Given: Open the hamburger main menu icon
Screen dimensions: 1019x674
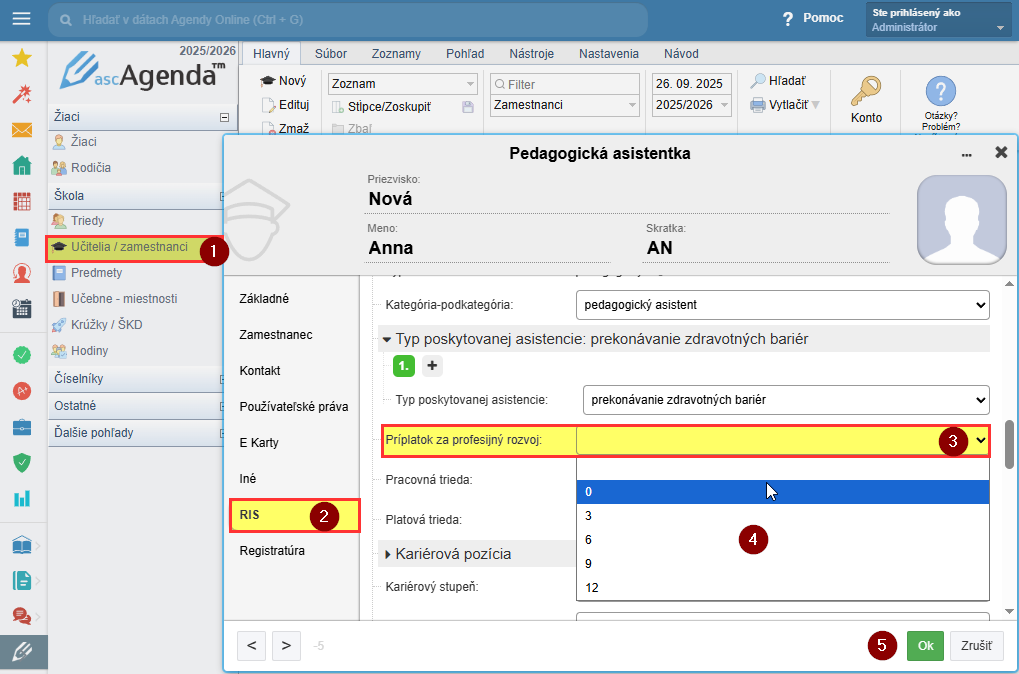Looking at the screenshot, I should coord(21,20).
